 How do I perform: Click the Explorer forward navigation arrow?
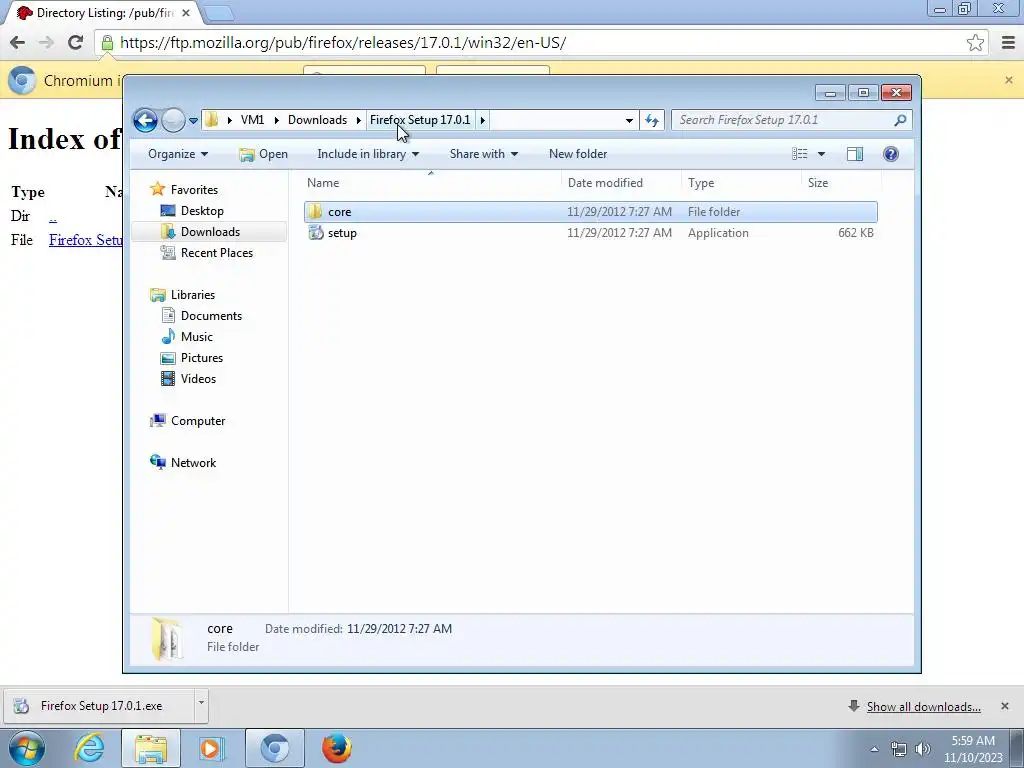coord(173,120)
